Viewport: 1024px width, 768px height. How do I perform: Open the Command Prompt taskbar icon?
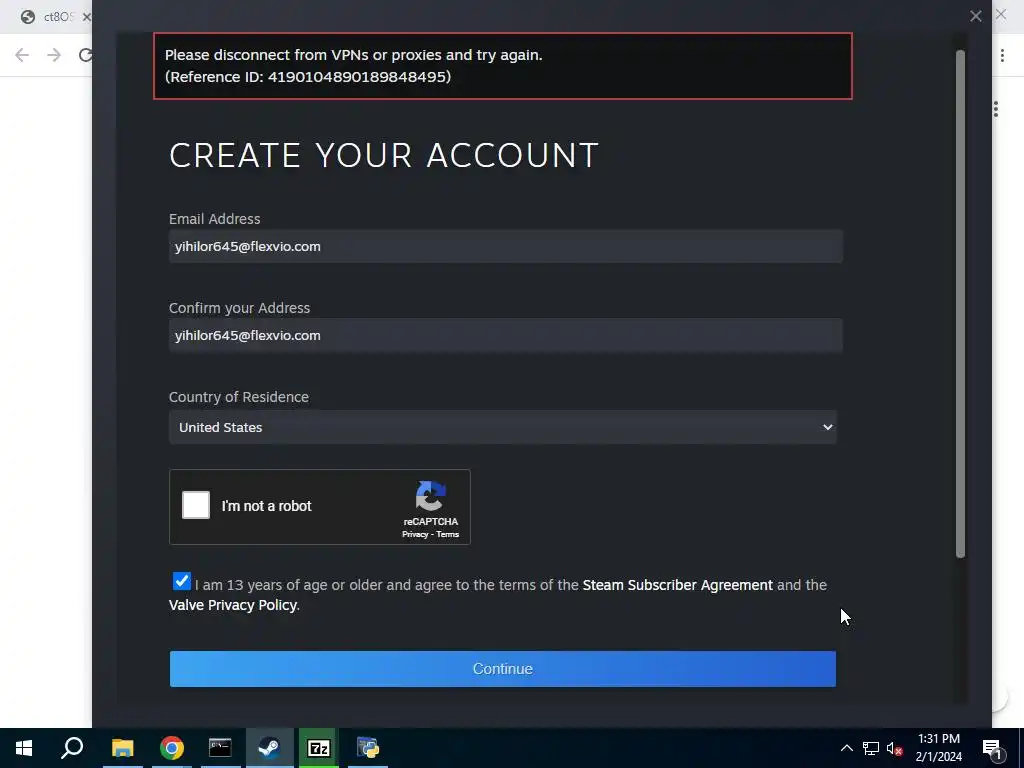220,748
